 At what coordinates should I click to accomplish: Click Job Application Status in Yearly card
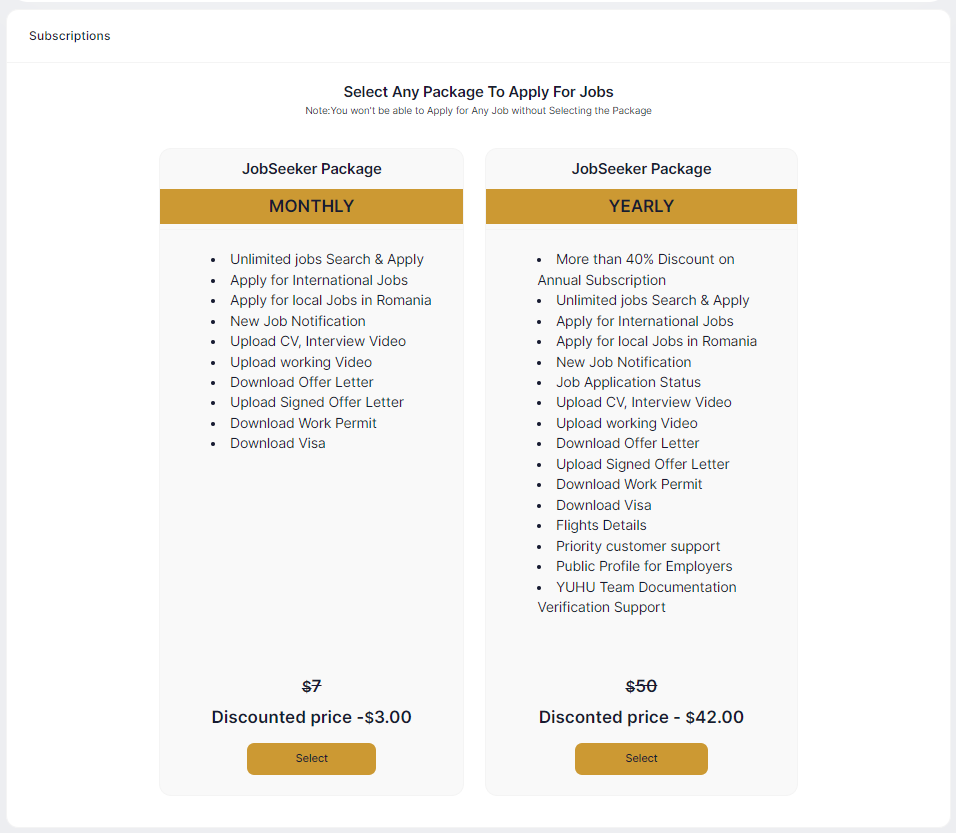coord(628,382)
